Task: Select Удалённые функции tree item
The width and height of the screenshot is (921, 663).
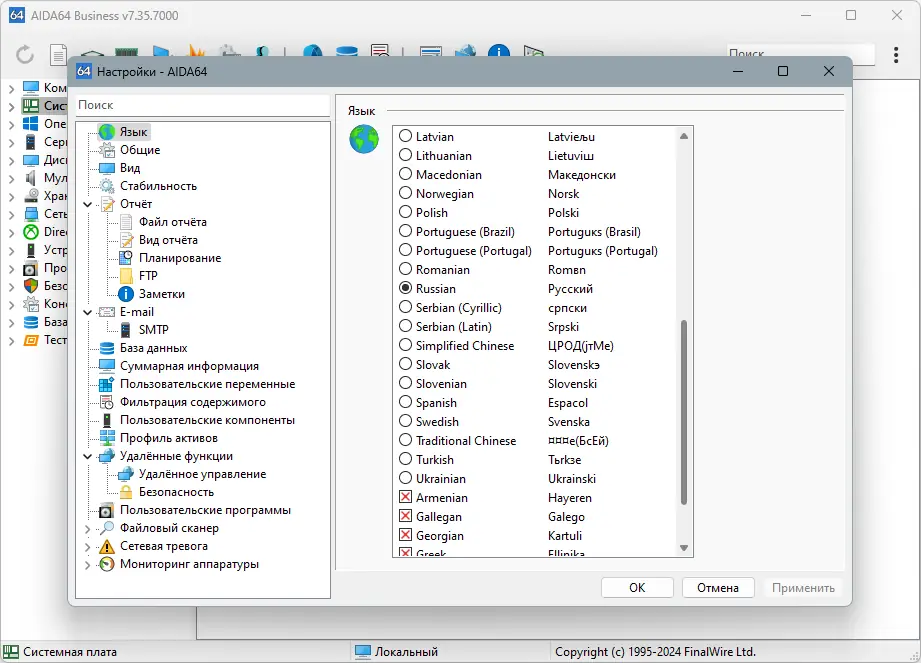Action: pyautogui.click(x=176, y=456)
